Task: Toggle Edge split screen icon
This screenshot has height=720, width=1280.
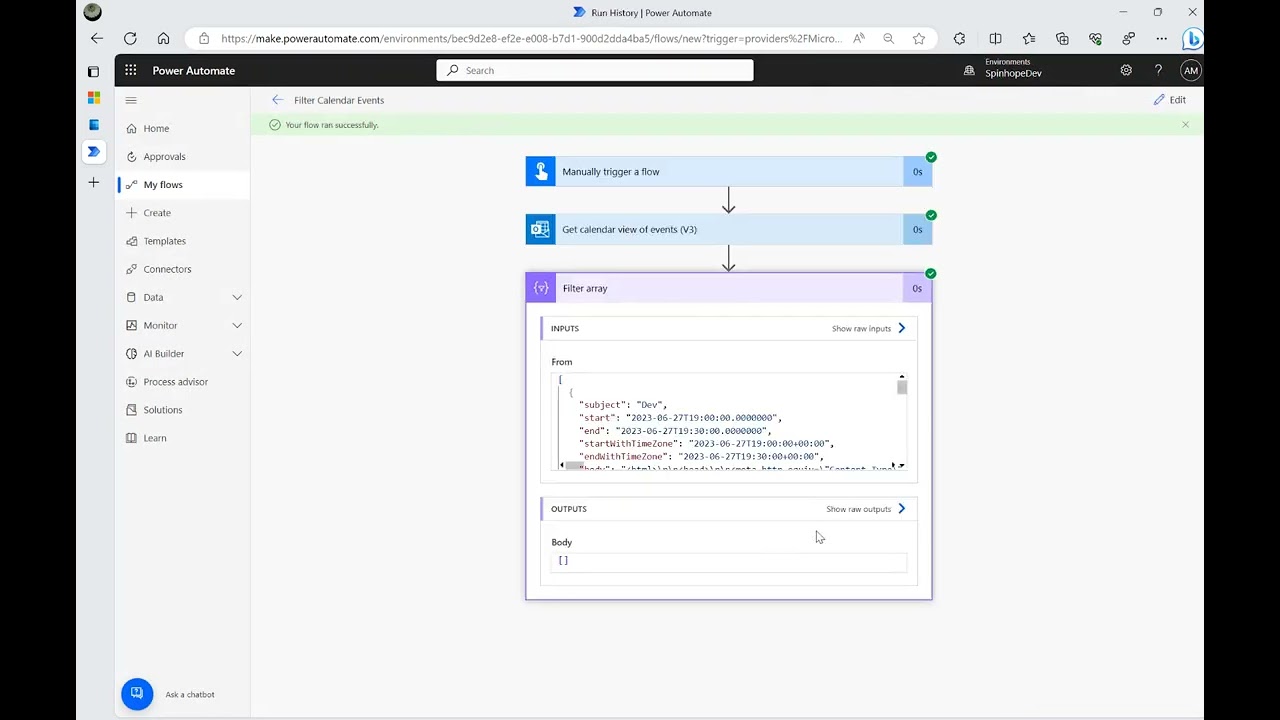Action: 995,38
